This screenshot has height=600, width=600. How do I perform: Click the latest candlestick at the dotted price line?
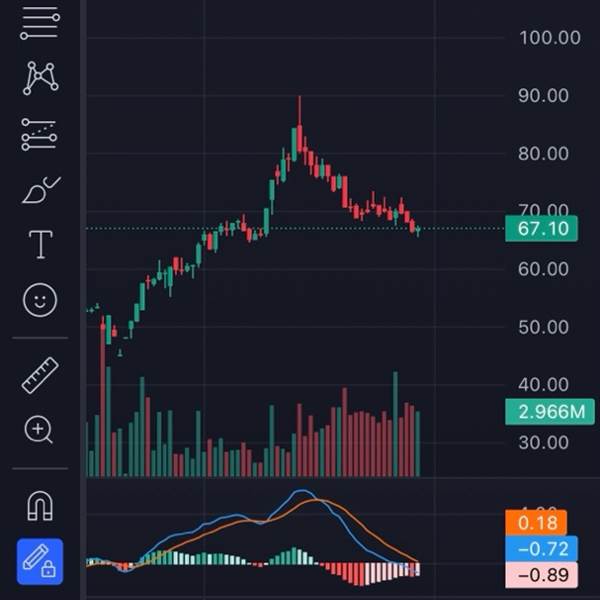tap(418, 230)
